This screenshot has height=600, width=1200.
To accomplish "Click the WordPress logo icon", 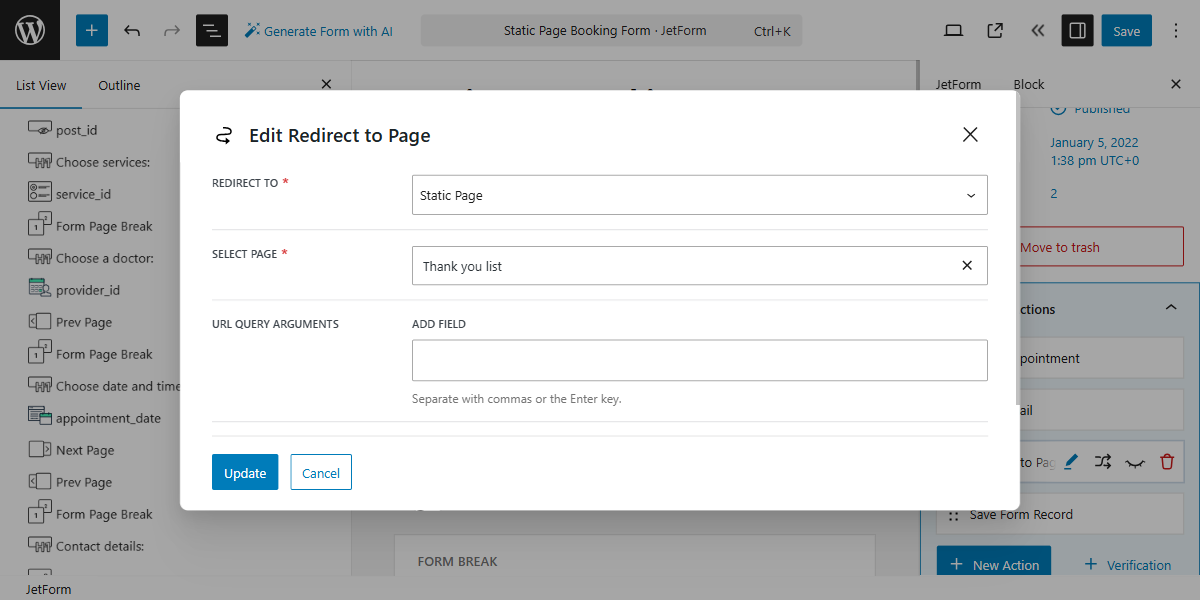I will tap(30, 30).
